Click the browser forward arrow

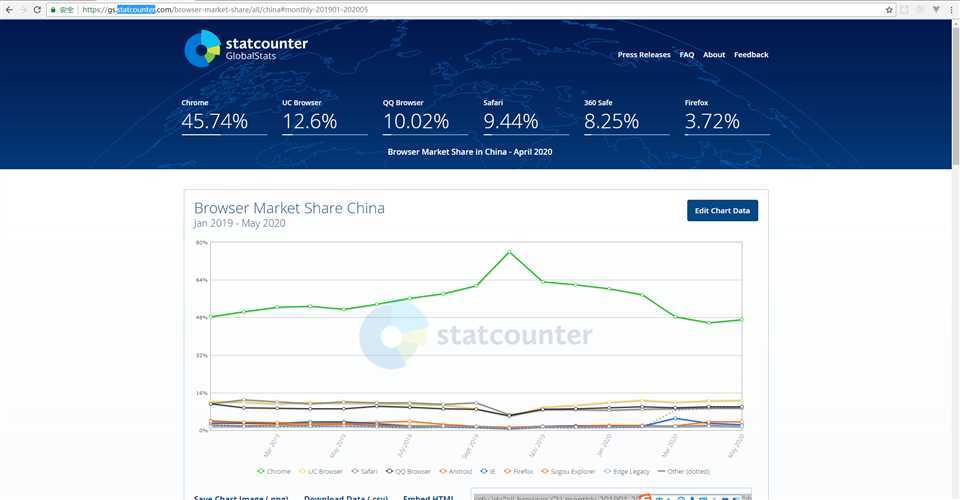[x=23, y=10]
